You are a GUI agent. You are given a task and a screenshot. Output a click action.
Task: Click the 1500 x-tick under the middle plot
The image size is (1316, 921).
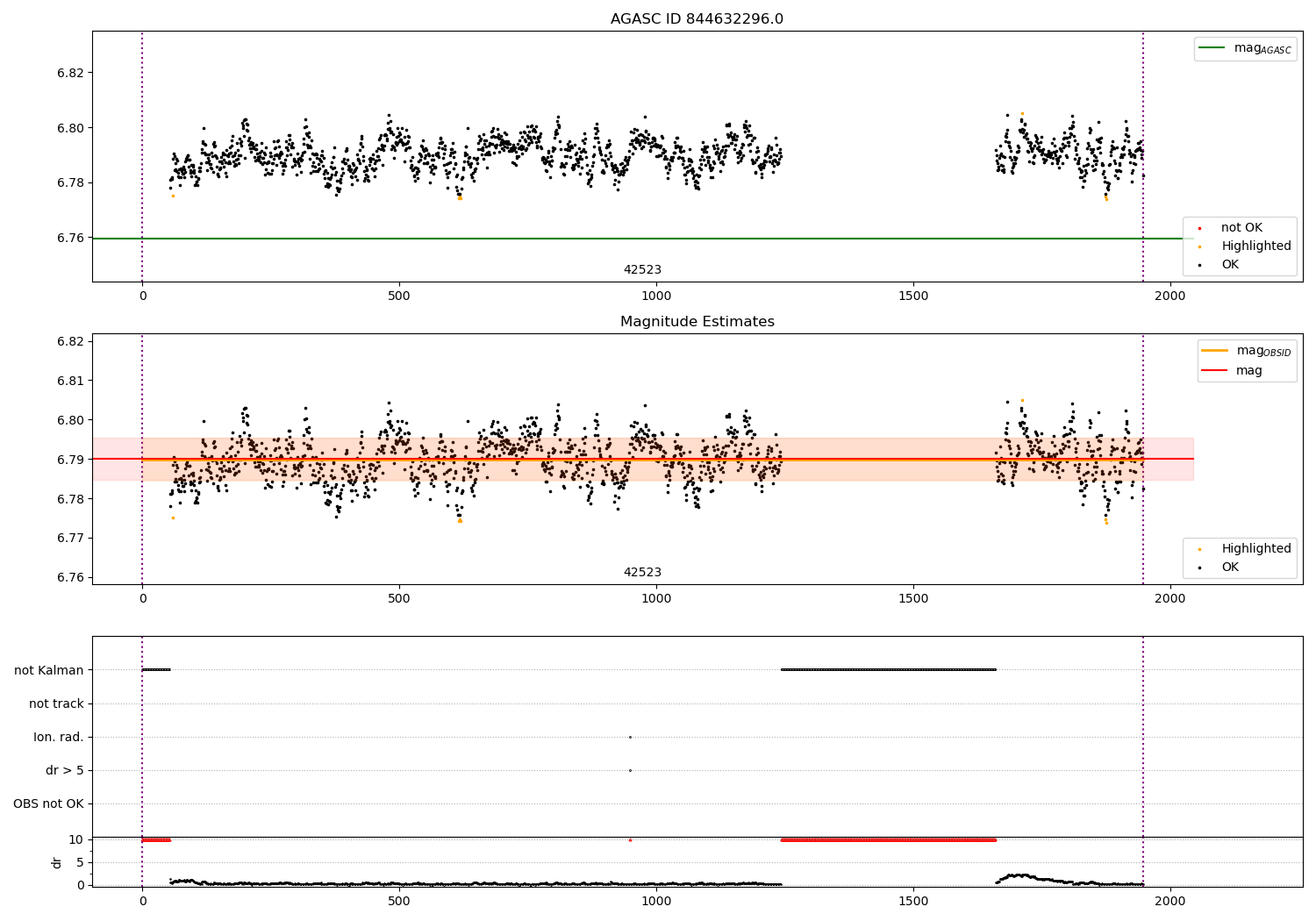(913, 599)
